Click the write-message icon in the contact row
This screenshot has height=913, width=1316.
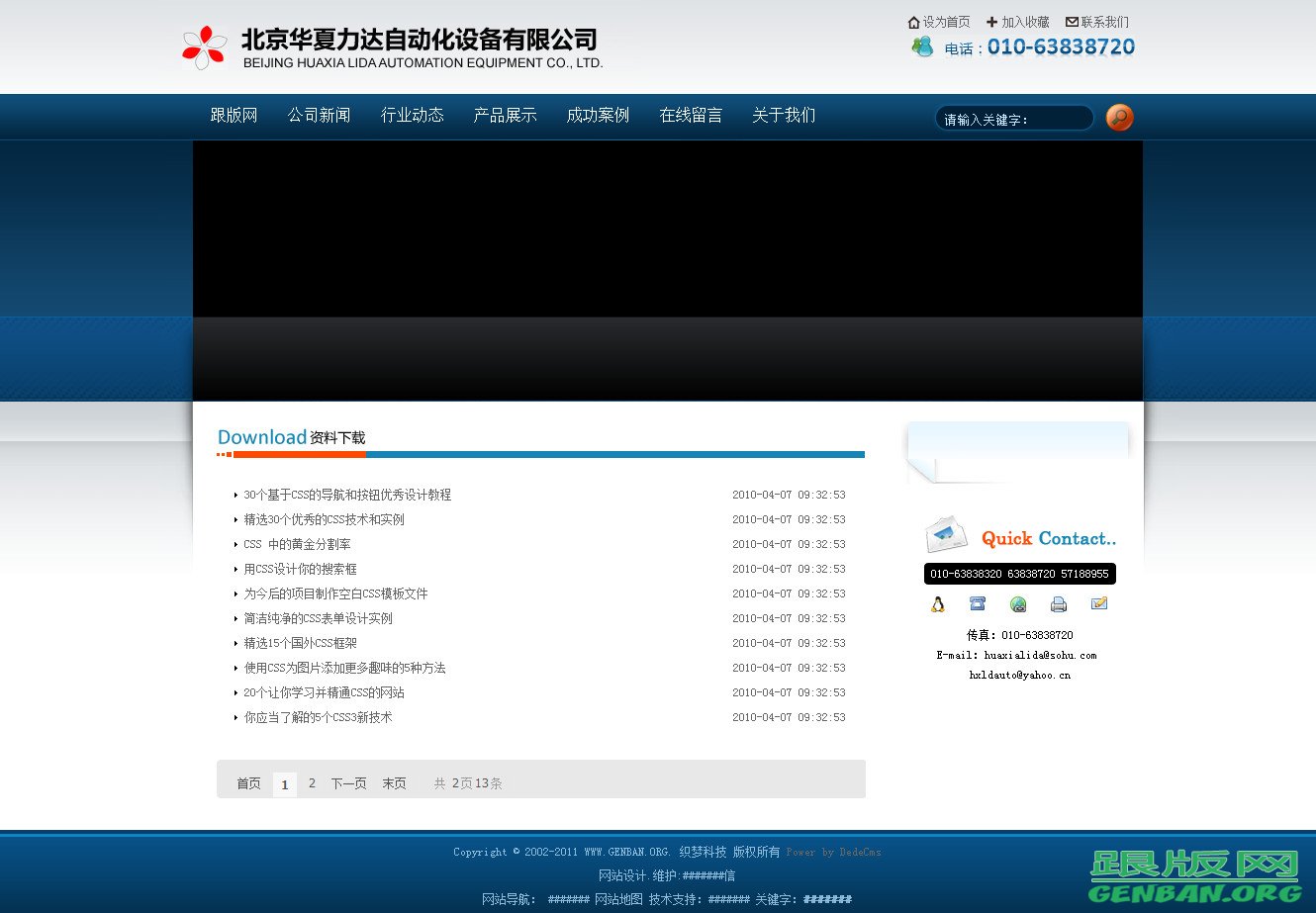coord(1098,603)
